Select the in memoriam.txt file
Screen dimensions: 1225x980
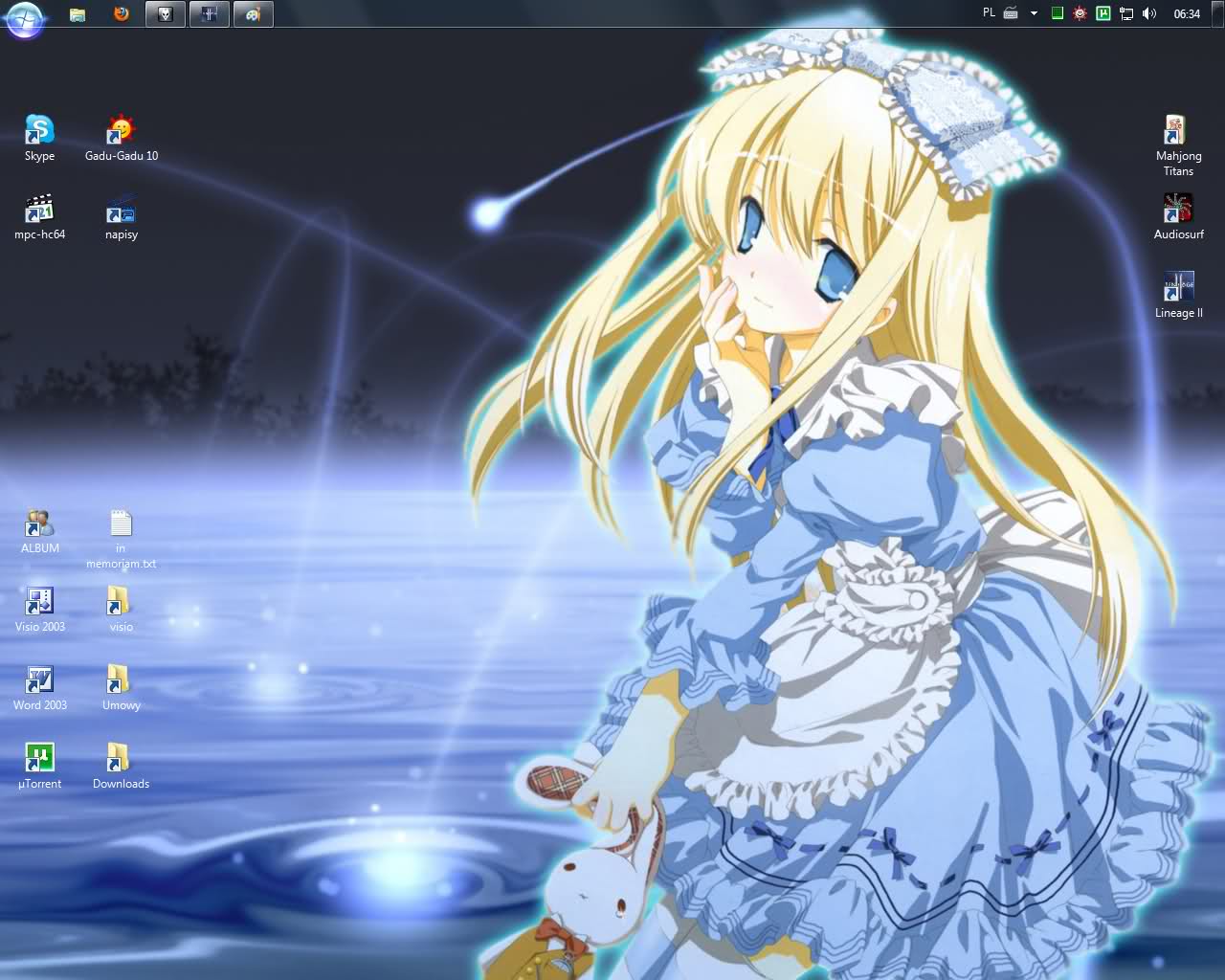pyautogui.click(x=121, y=523)
